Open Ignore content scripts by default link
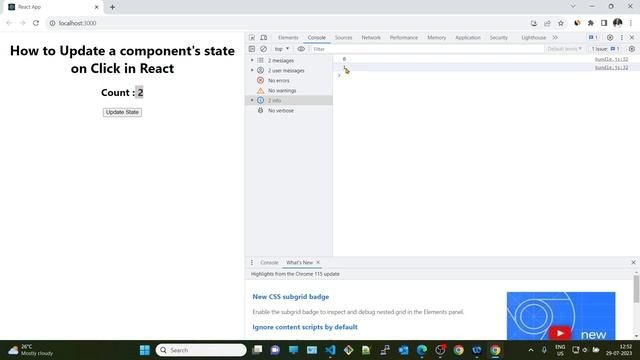The height and width of the screenshot is (360, 640). (305, 327)
